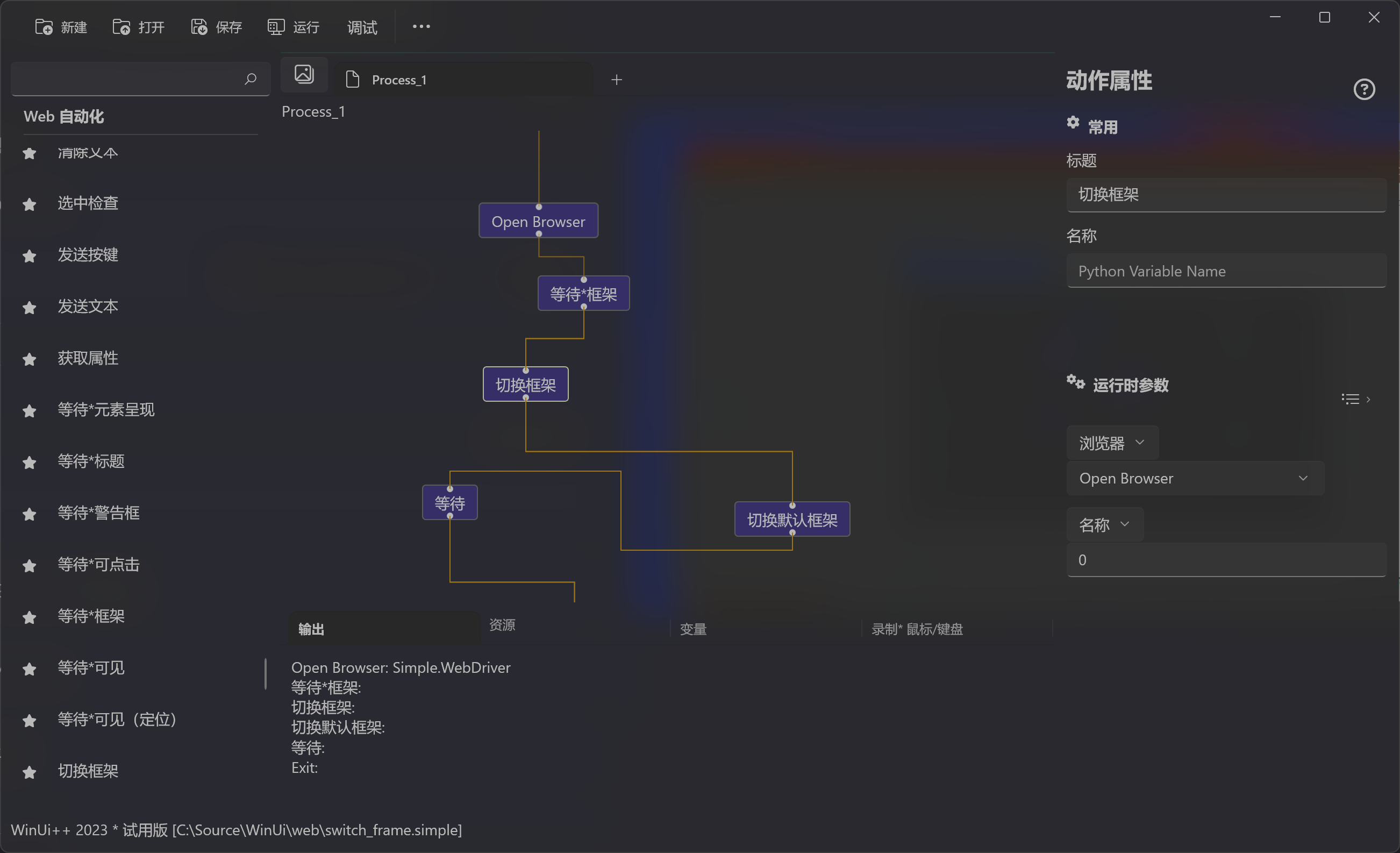Switch to the 变量 tab
Screen dimensions: 1400x853
(693, 629)
